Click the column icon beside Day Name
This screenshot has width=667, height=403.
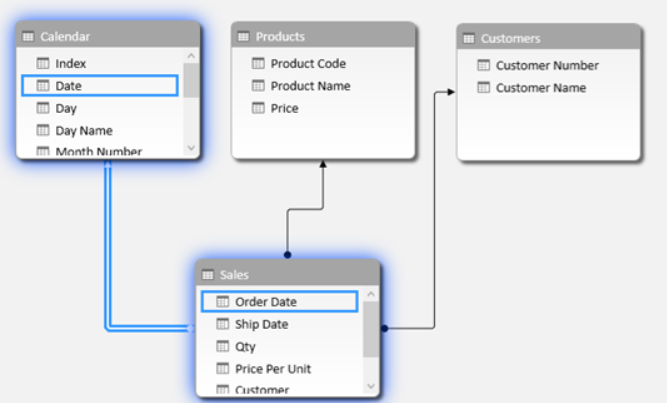point(43,131)
